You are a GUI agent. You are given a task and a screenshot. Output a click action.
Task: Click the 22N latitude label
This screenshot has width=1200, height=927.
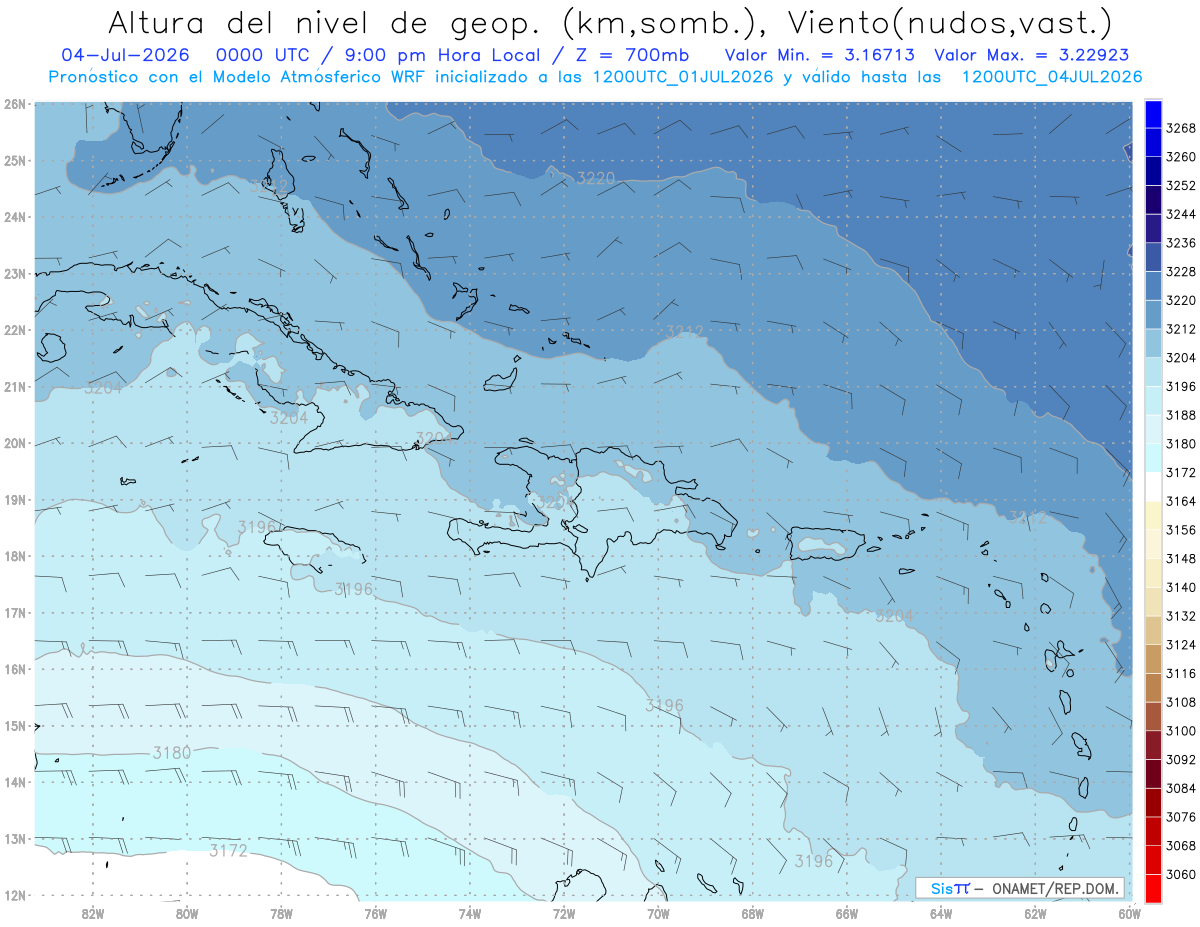pos(15,330)
